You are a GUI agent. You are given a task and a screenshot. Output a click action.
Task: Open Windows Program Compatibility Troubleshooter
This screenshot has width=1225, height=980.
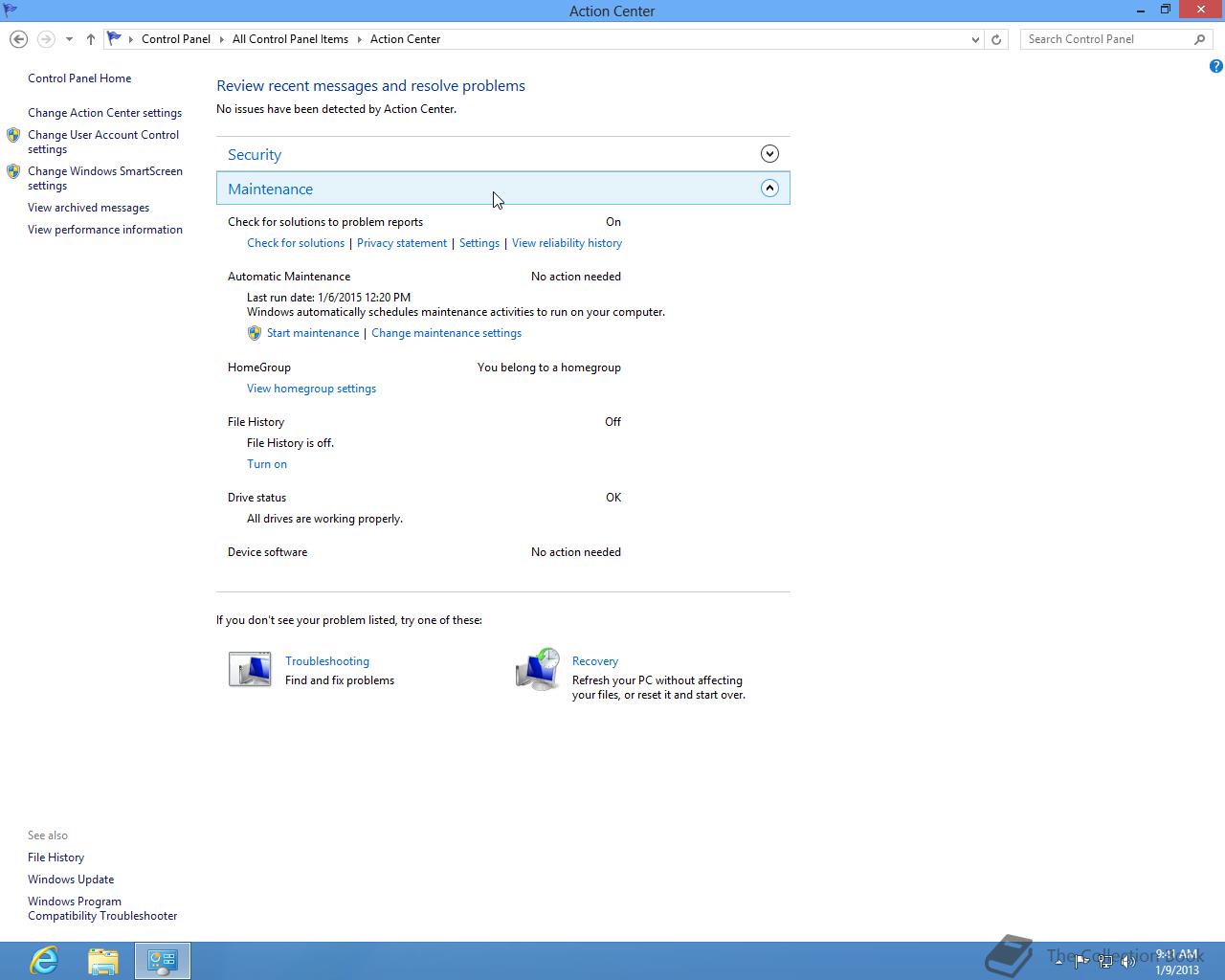102,908
